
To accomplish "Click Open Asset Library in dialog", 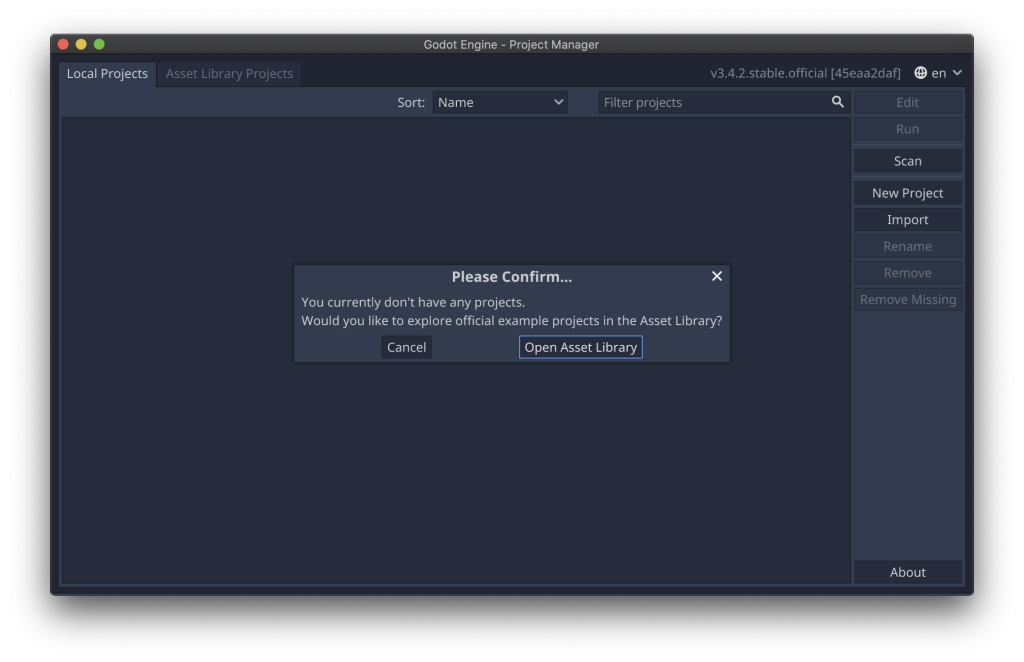I will click(581, 347).
